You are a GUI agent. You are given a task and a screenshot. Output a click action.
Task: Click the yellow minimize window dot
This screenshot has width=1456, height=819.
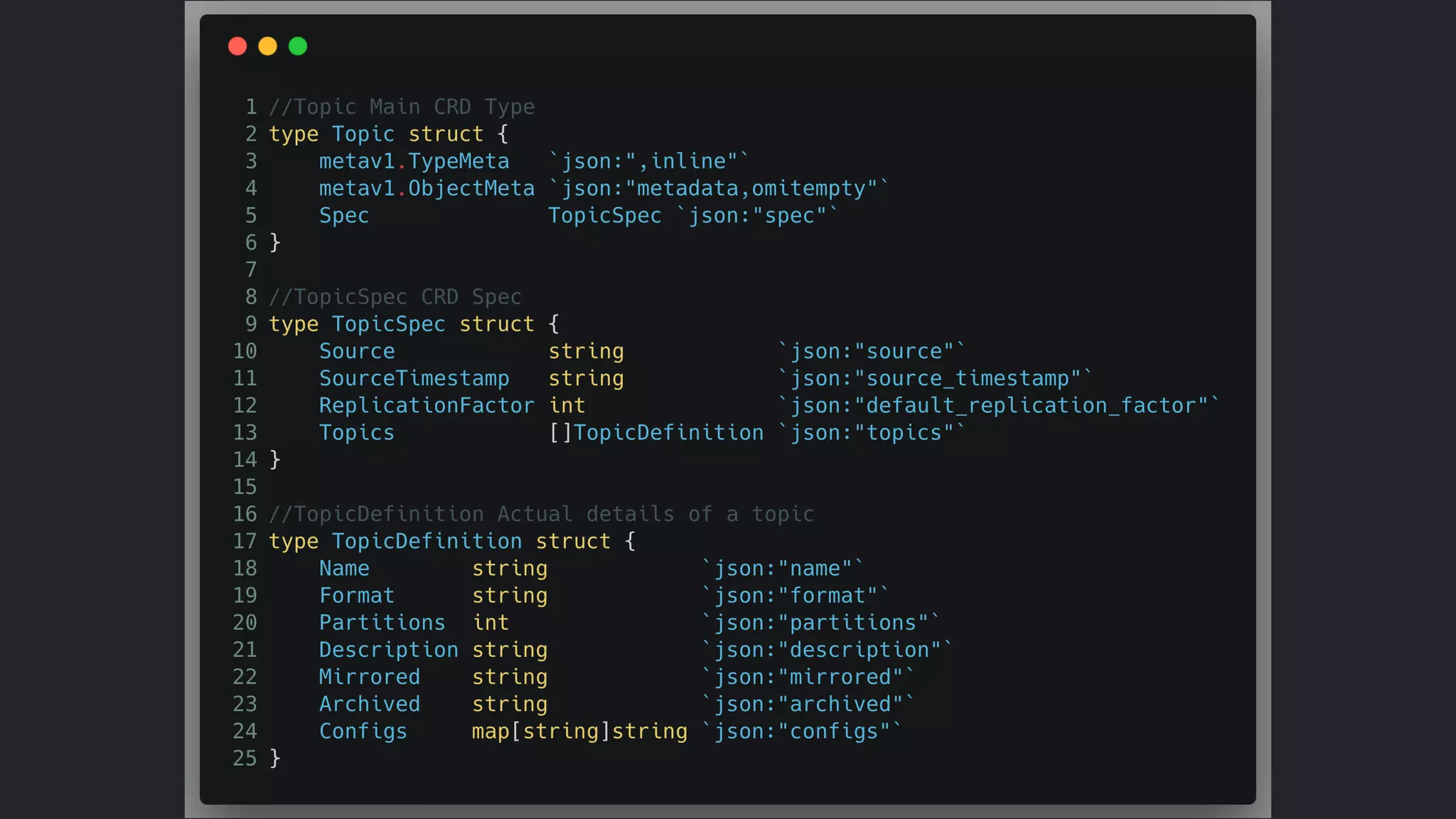pyautogui.click(x=267, y=46)
